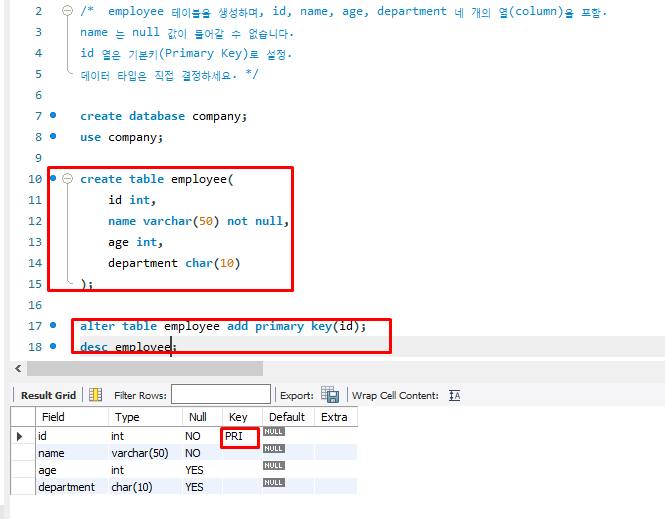The image size is (665, 519).
Task: Click the 'PRI' Key cell
Action: tap(242, 436)
